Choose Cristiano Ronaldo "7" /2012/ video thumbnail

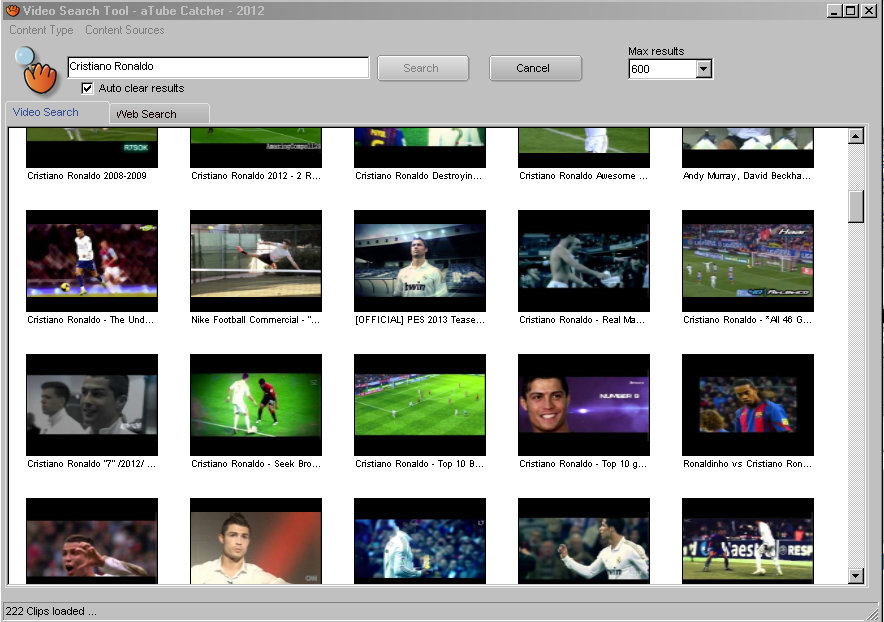pos(92,404)
